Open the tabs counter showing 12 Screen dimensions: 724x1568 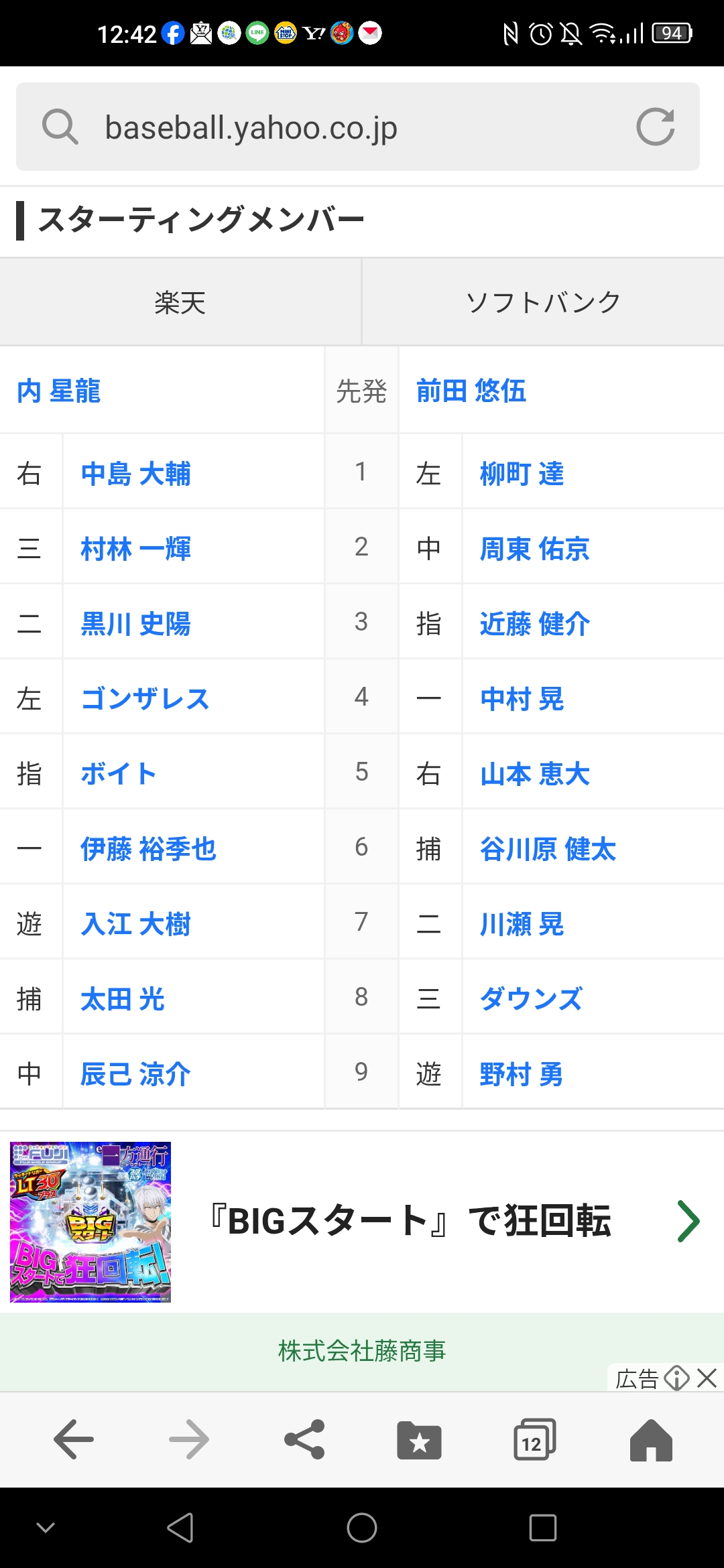click(535, 1439)
